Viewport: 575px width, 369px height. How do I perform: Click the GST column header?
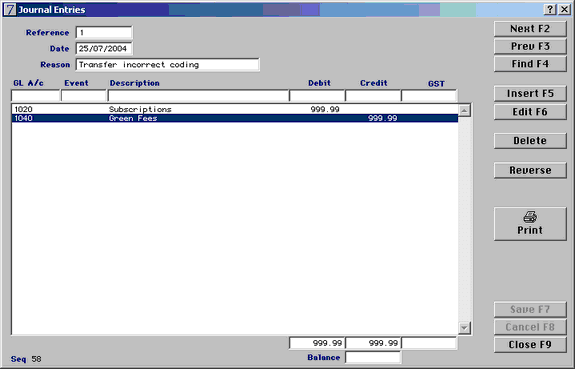click(436, 84)
